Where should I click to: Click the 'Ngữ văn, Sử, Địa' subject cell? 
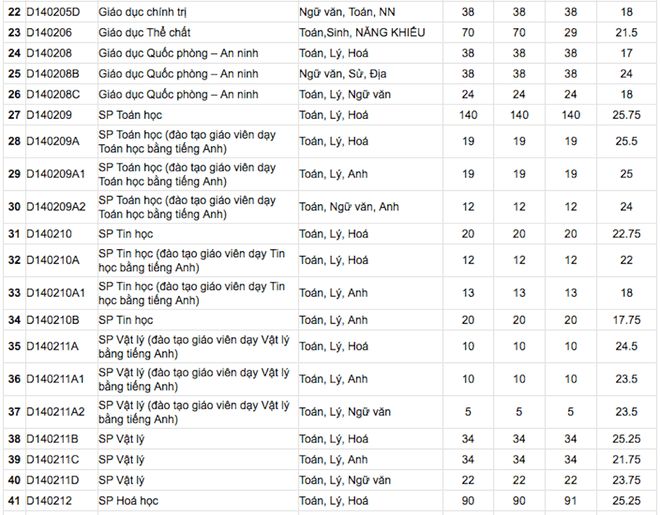click(343, 73)
